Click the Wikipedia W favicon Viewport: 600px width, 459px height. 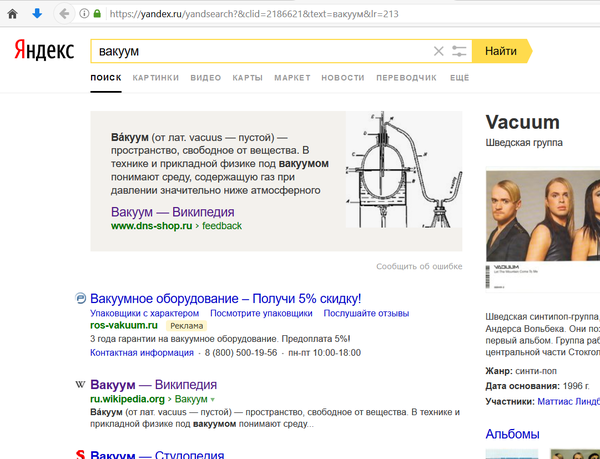click(x=80, y=384)
